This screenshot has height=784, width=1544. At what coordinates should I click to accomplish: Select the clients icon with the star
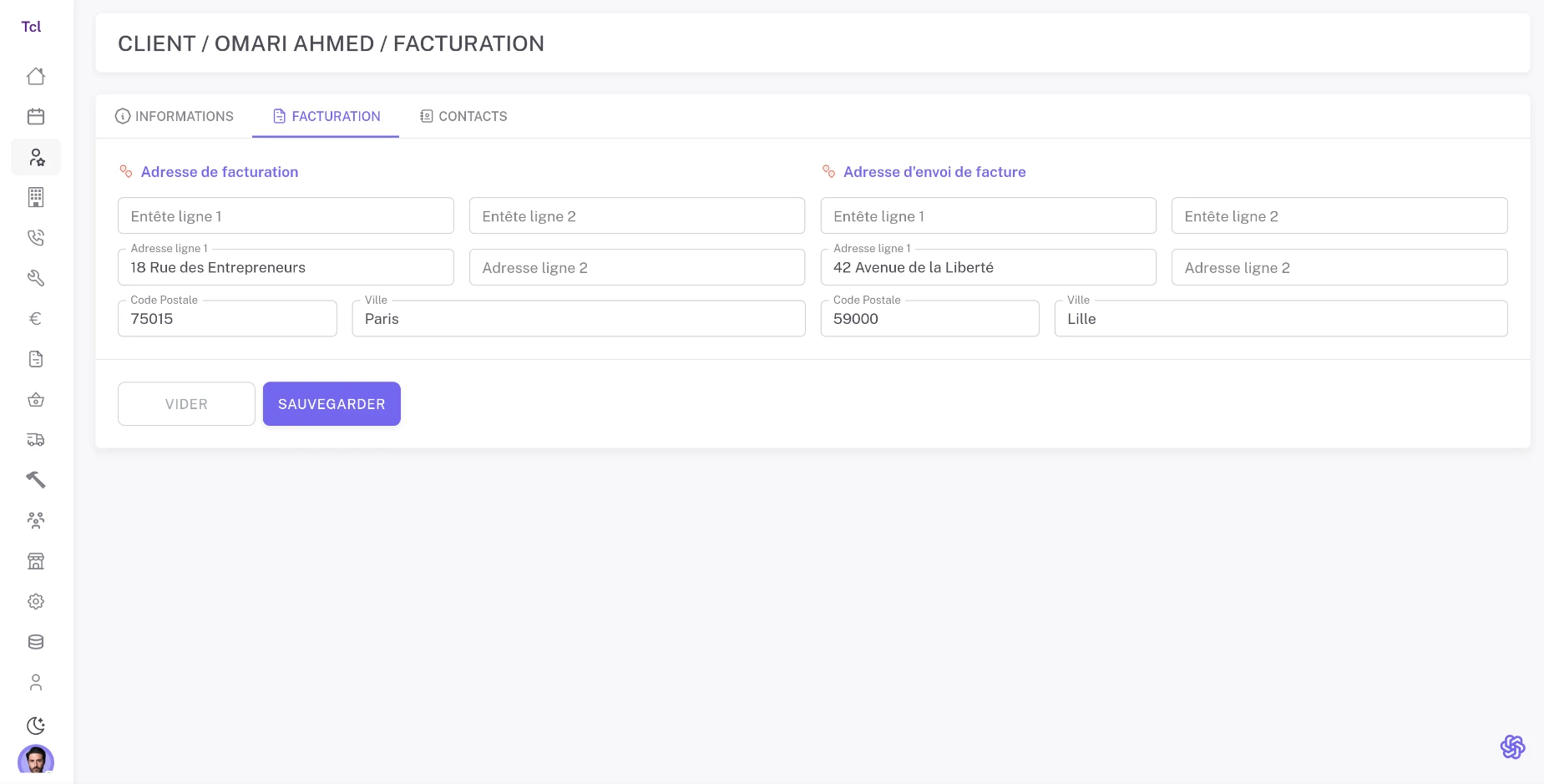(x=36, y=157)
